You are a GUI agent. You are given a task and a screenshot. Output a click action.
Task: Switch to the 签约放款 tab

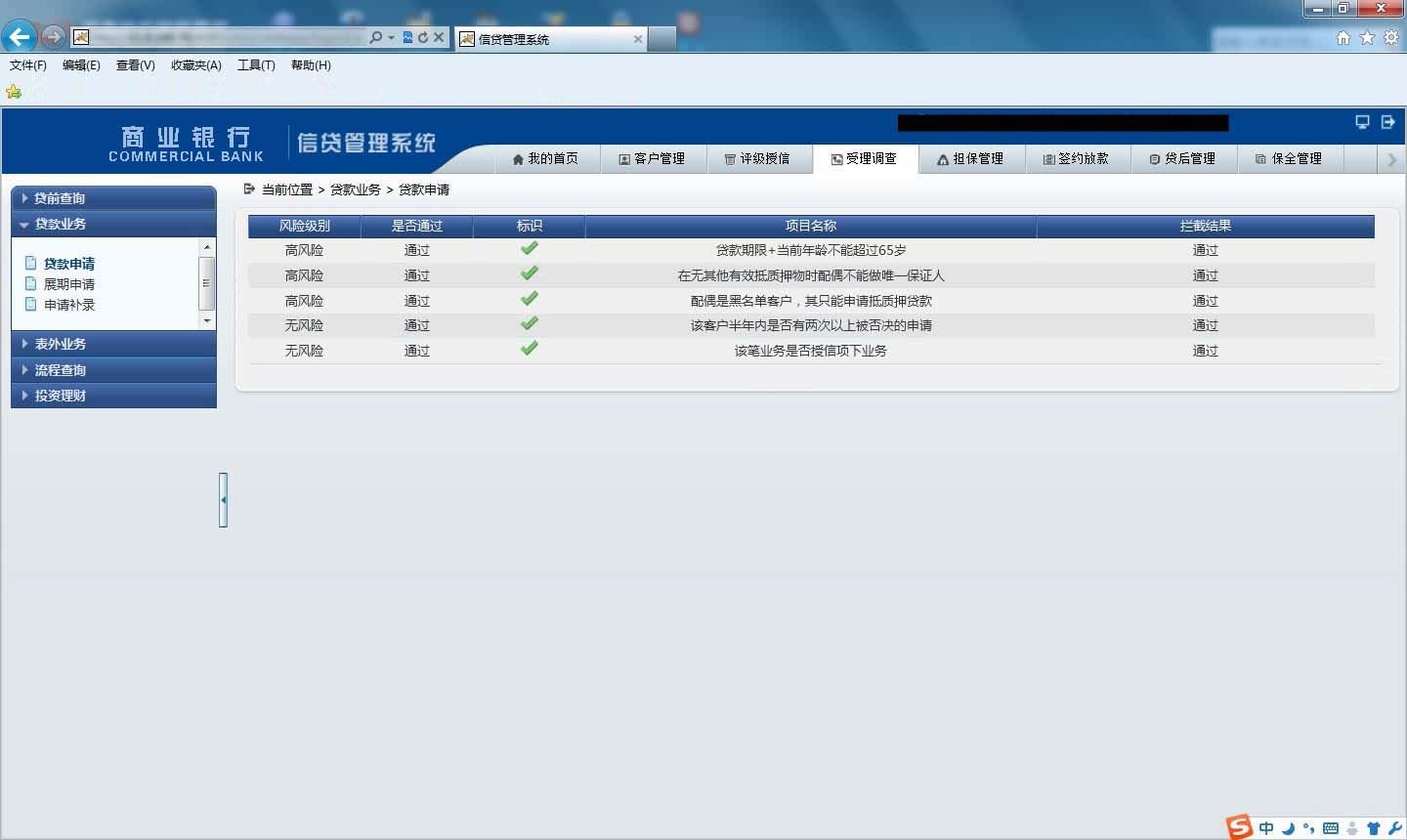(x=1077, y=159)
